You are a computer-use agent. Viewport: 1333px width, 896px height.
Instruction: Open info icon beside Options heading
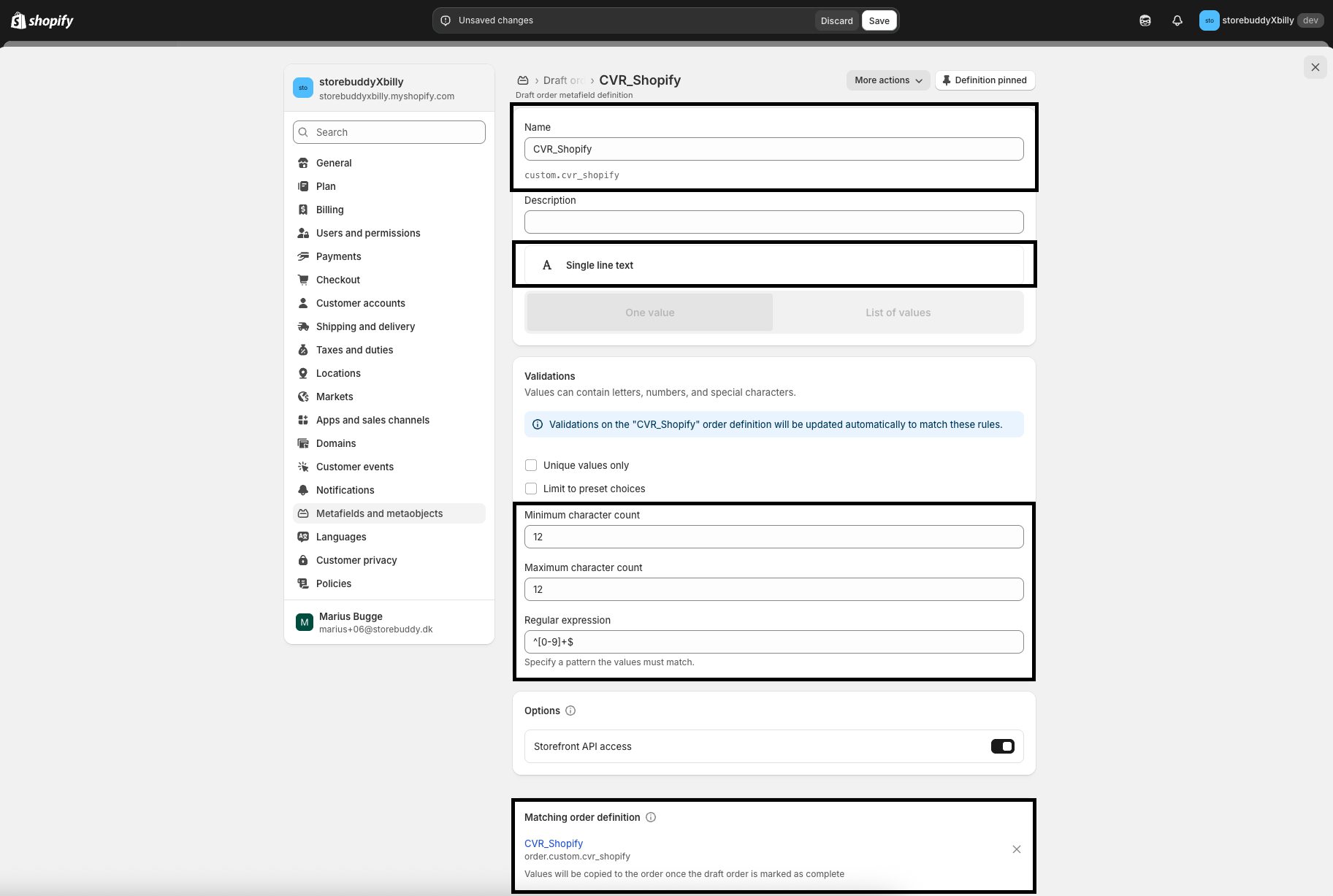[570, 711]
